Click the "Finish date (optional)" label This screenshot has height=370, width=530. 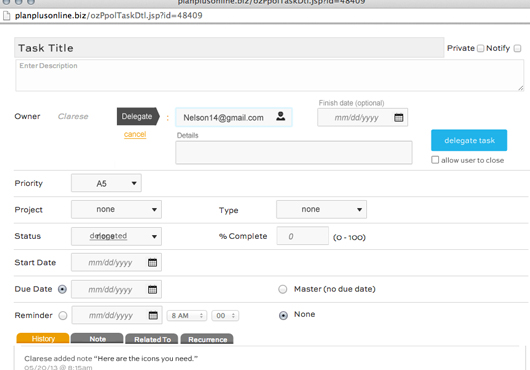(x=351, y=103)
